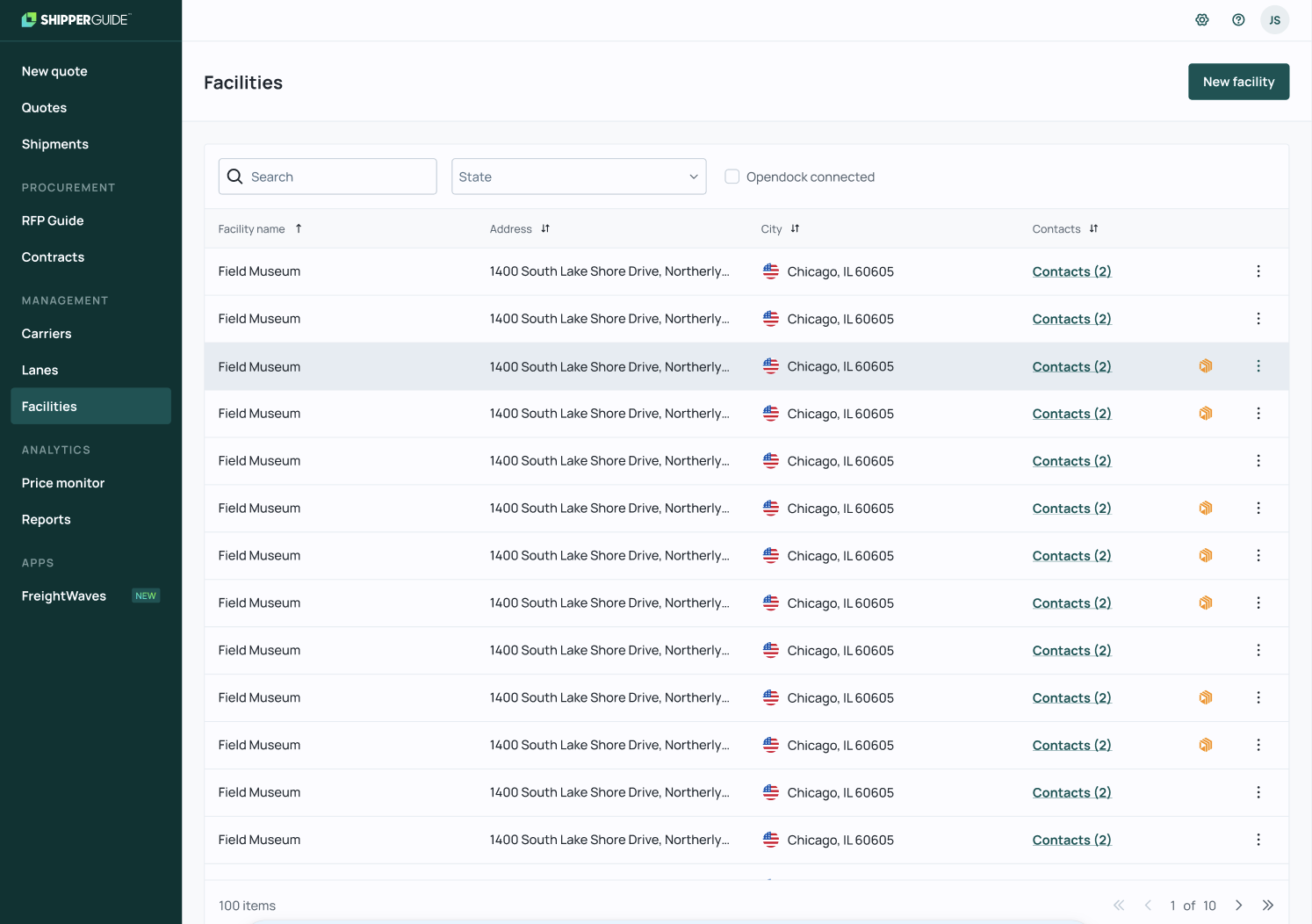Expand the State dropdown filter
Screen dimensions: 1312x924
578,177
